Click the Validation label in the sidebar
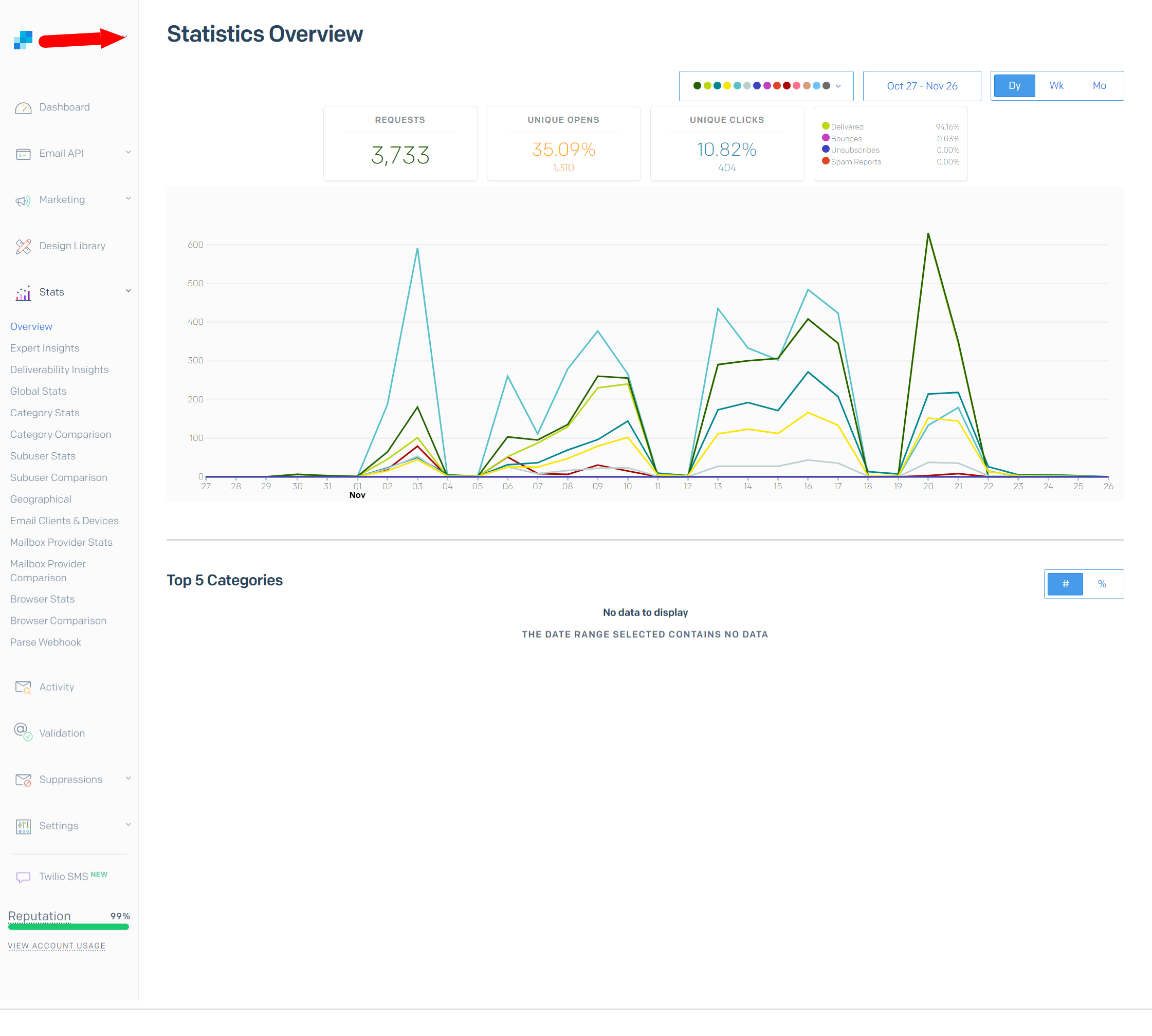 point(62,734)
